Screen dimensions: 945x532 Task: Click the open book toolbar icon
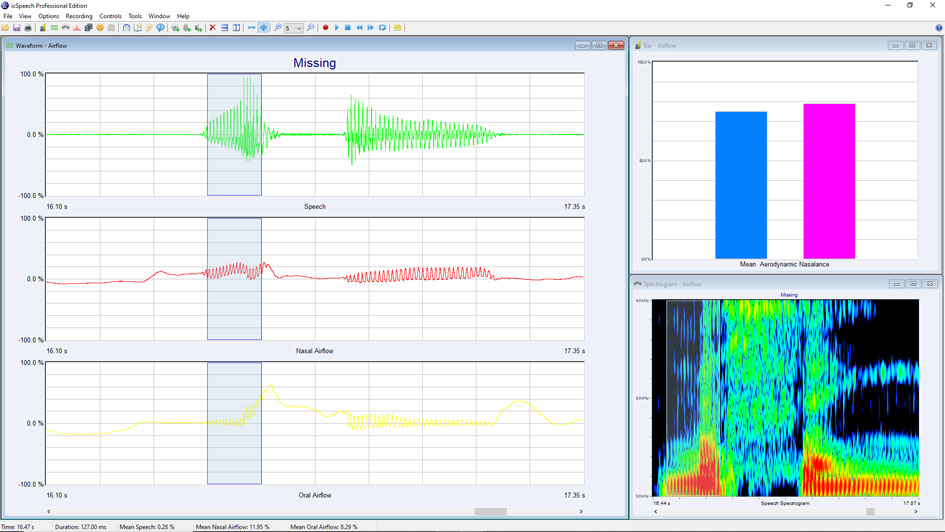pos(137,28)
